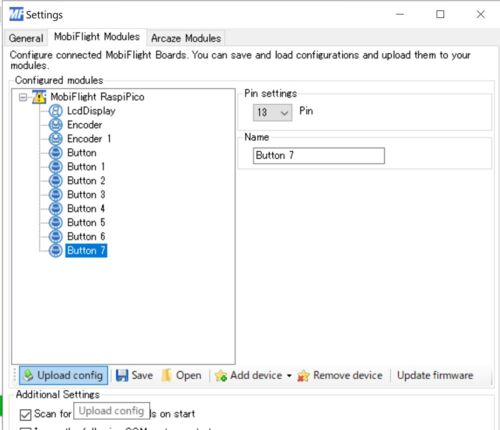Viewport: 500px width, 430px height.
Task: Select the MobiFlight Modules tab
Action: coord(97,36)
